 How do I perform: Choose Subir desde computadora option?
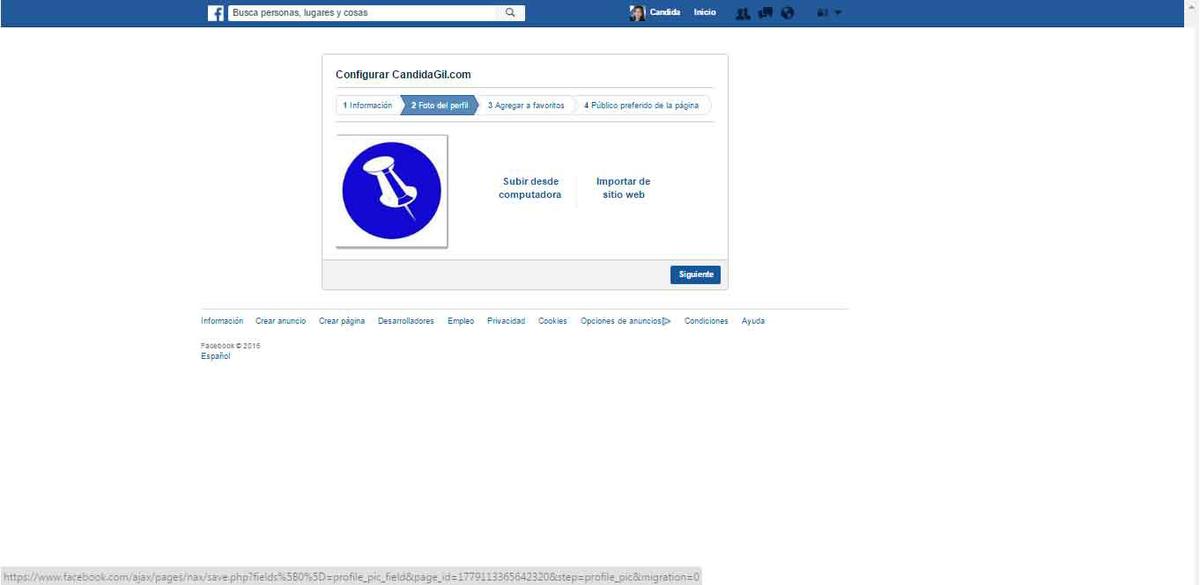point(530,188)
